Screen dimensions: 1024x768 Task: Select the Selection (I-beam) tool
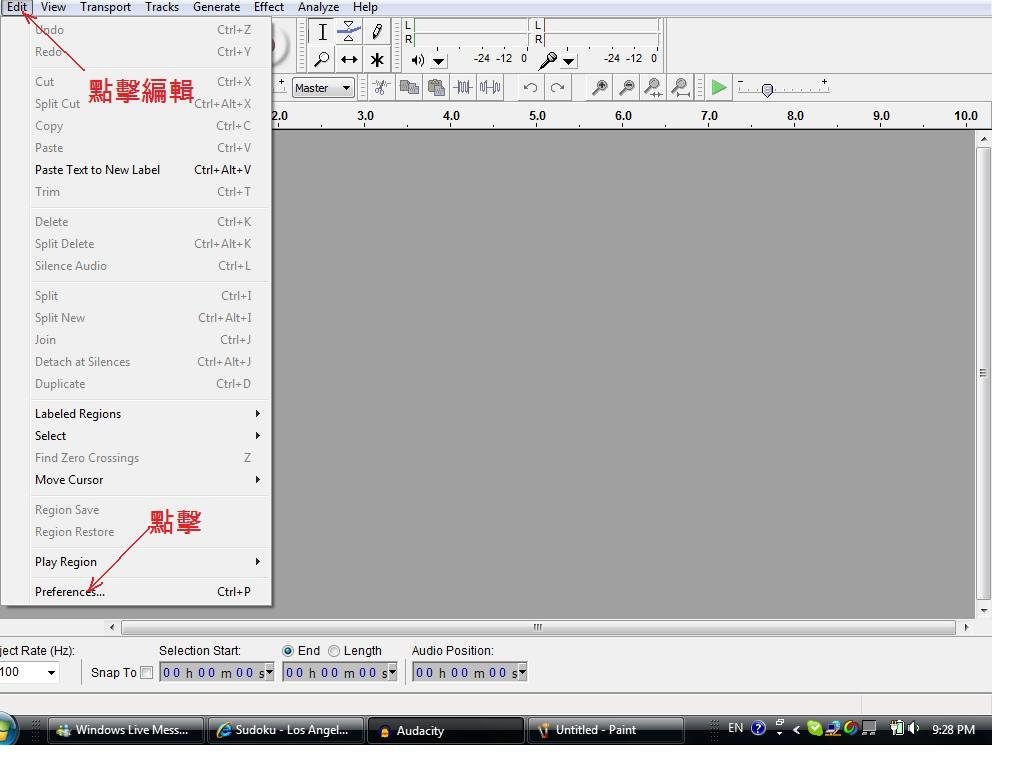coord(322,31)
